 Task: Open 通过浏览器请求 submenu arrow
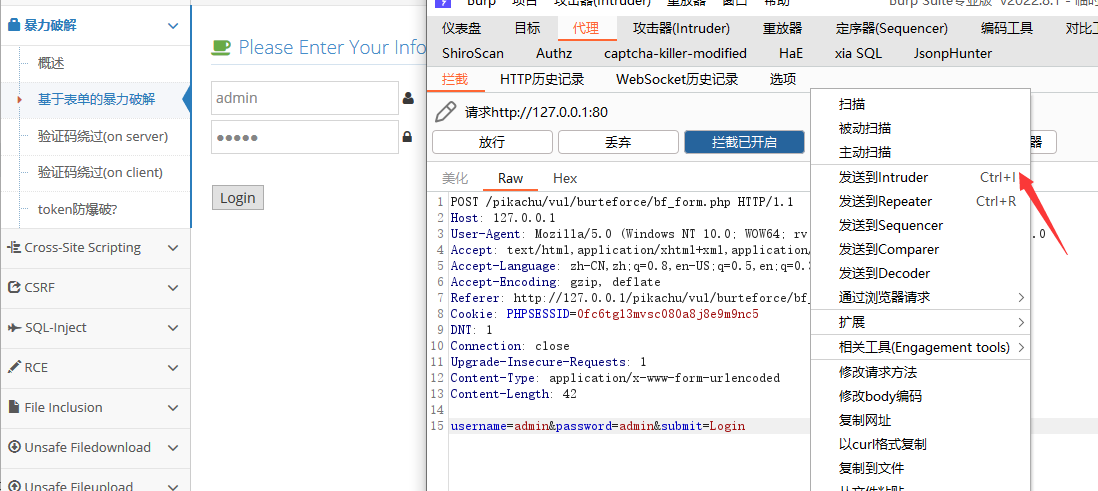click(x=1021, y=298)
